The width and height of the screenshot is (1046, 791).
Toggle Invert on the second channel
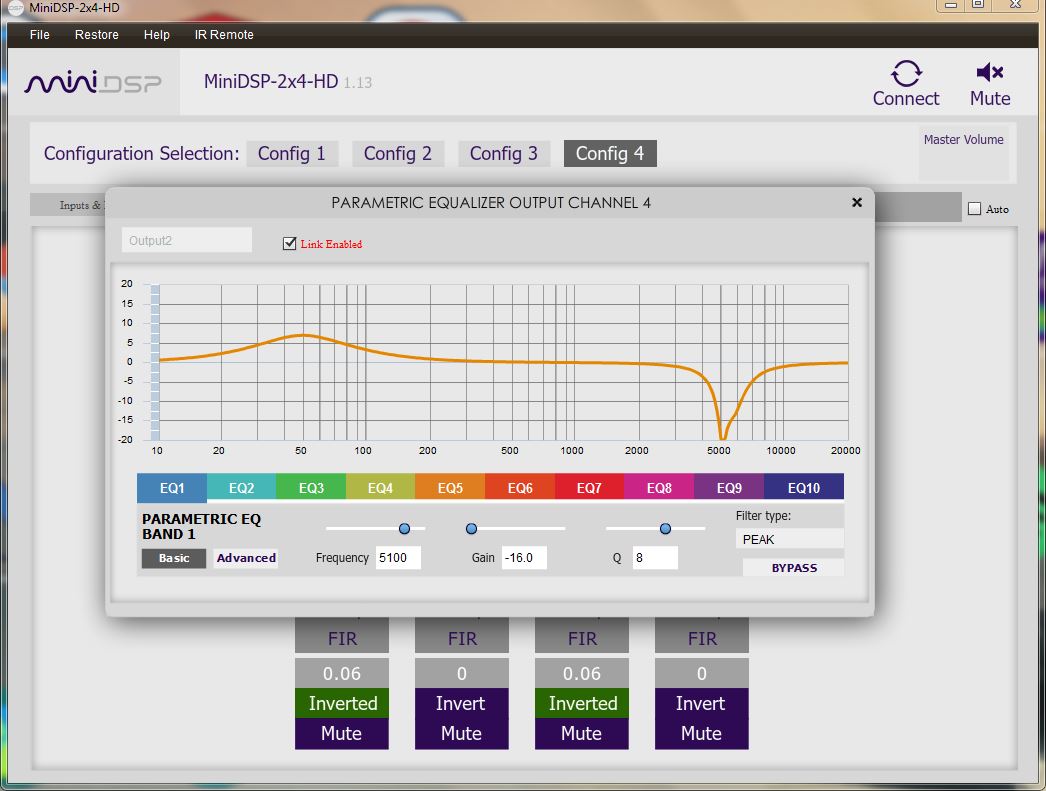pos(462,703)
